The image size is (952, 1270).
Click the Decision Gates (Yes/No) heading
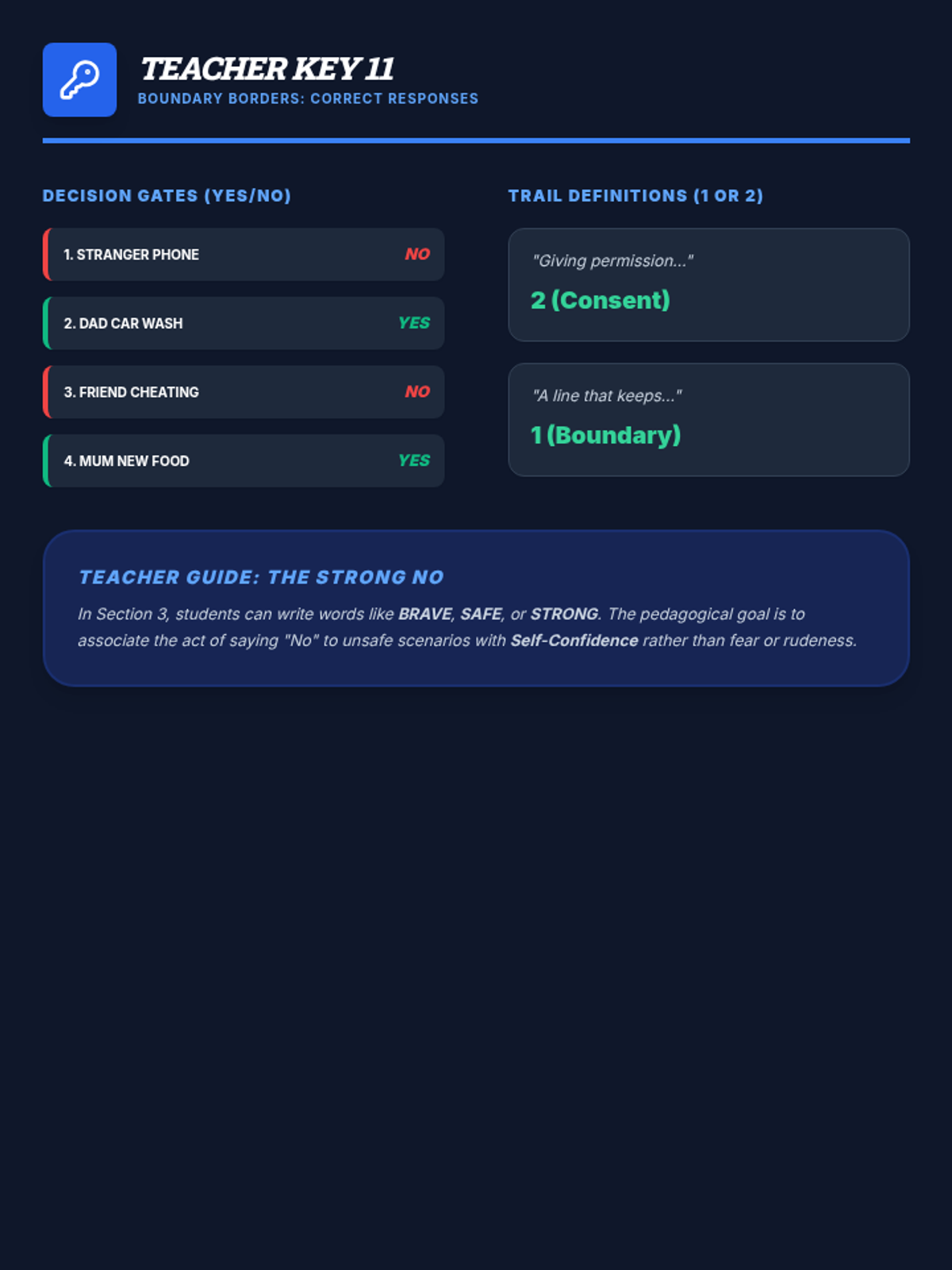(x=167, y=196)
